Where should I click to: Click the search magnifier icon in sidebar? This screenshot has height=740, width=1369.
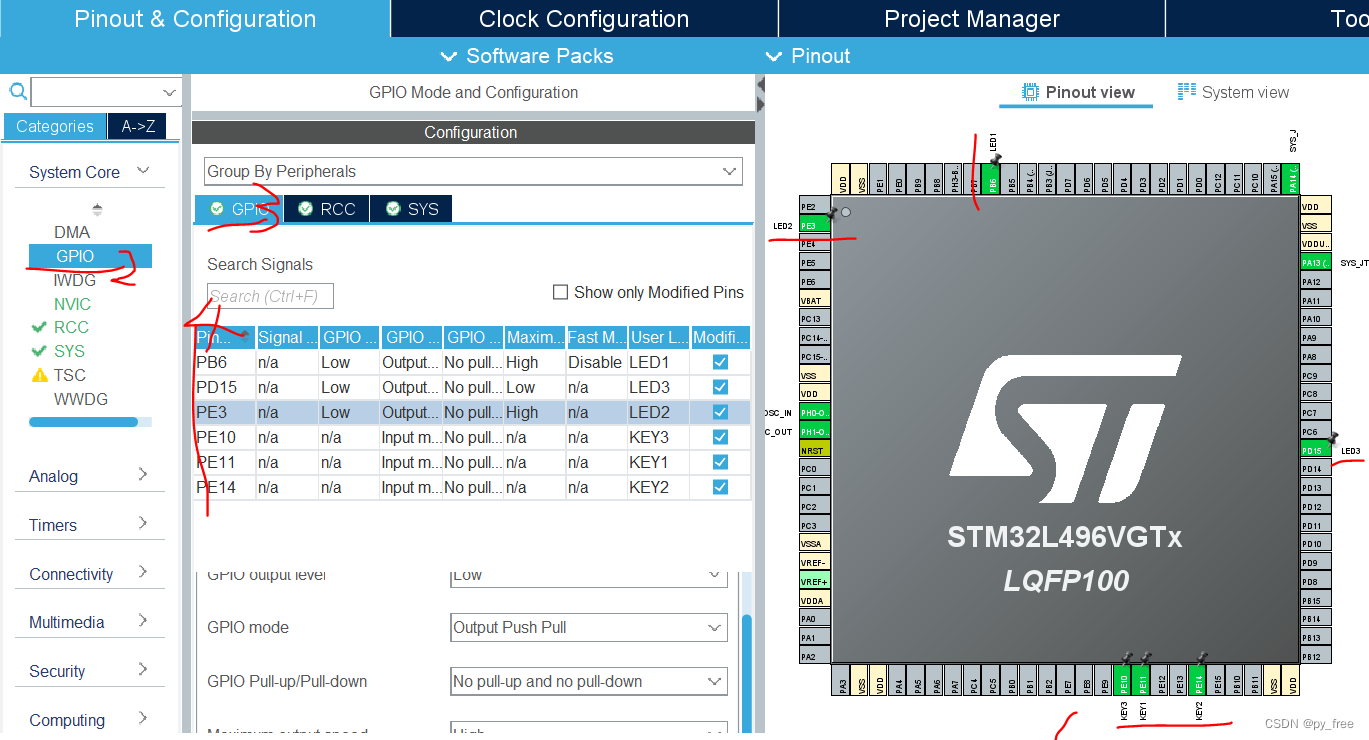coord(17,91)
